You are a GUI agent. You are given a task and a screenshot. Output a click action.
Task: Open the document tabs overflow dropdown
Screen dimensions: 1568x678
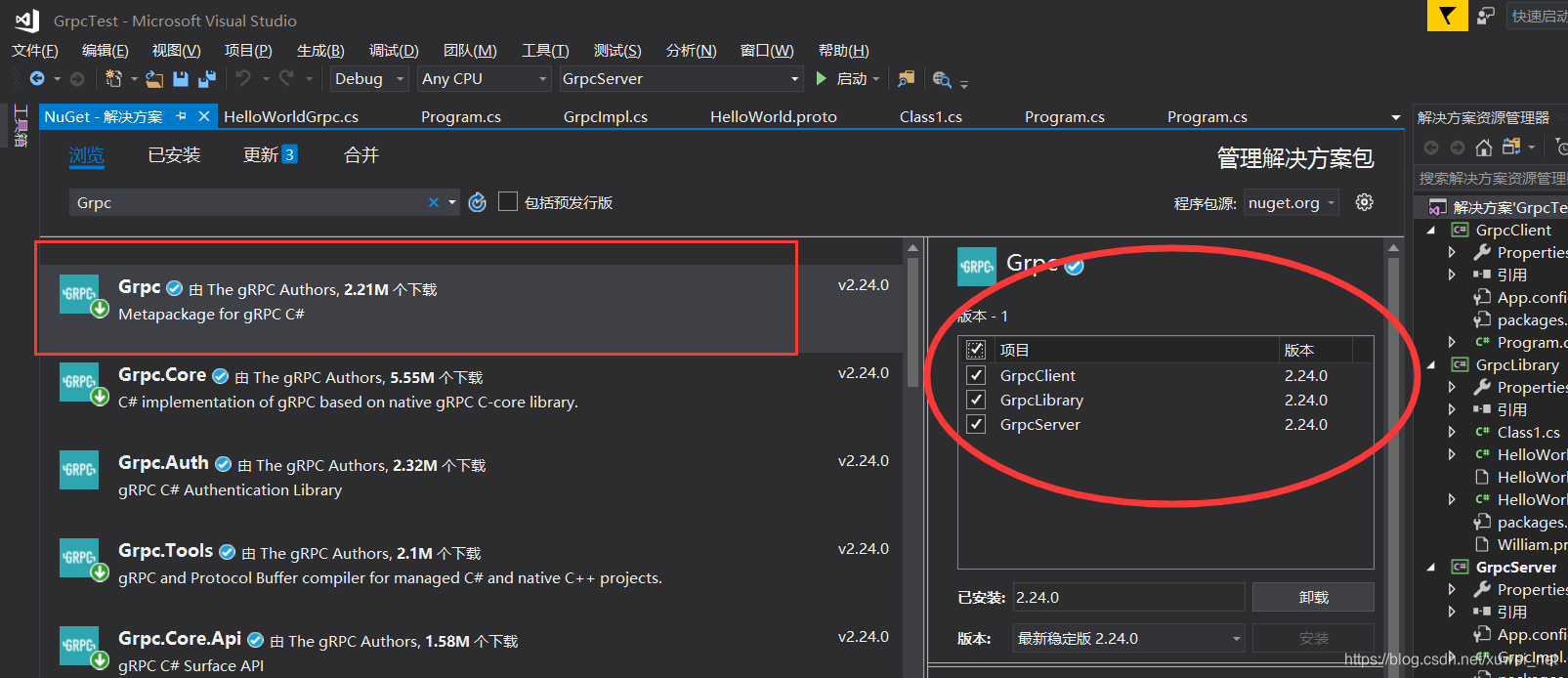click(x=1396, y=117)
